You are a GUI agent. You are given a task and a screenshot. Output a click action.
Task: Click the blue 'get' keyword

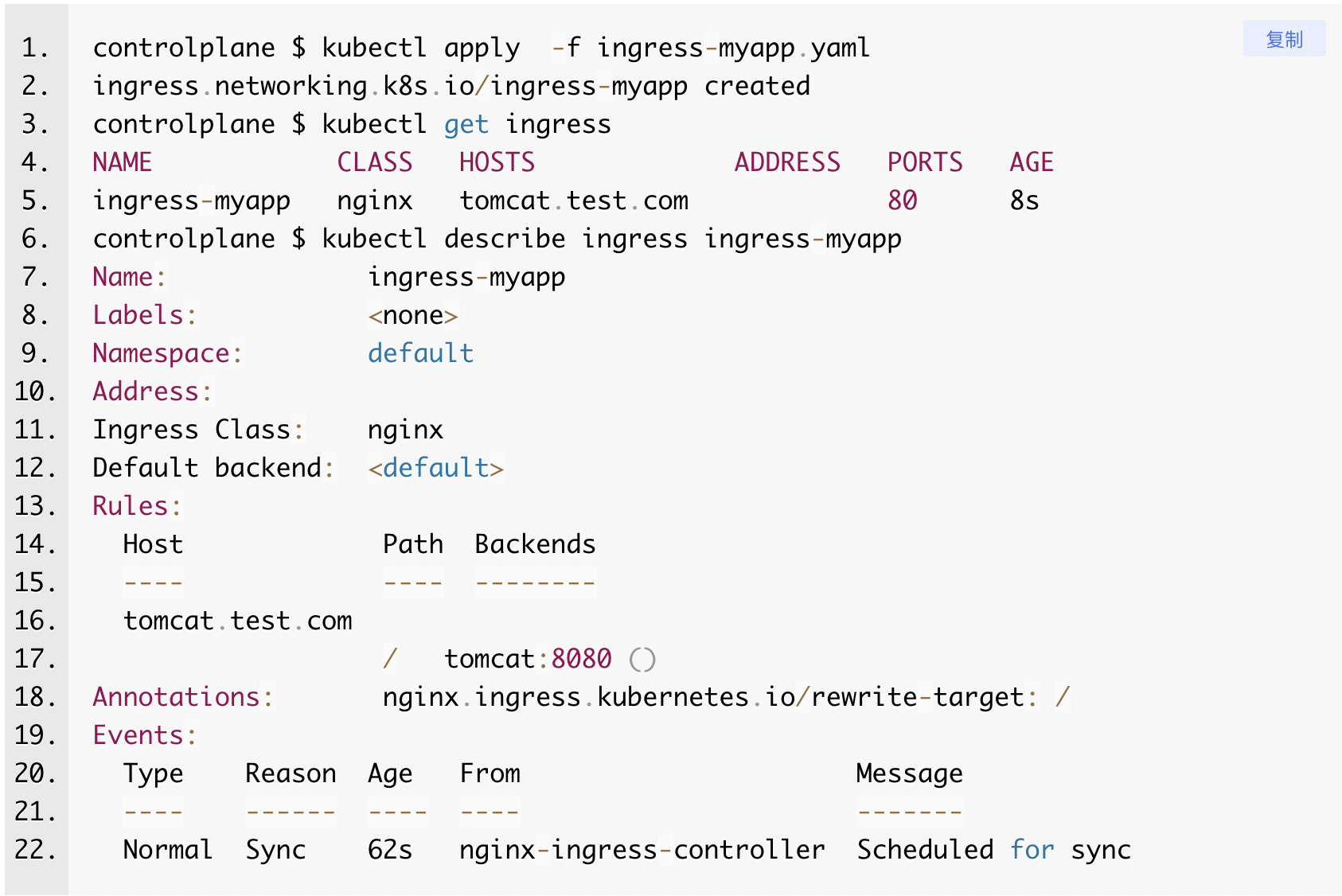[466, 124]
